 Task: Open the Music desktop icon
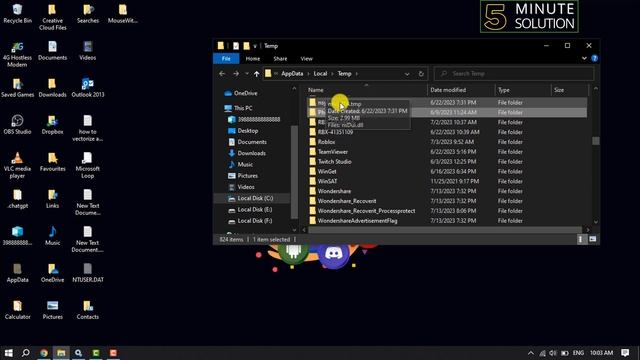coord(52,236)
